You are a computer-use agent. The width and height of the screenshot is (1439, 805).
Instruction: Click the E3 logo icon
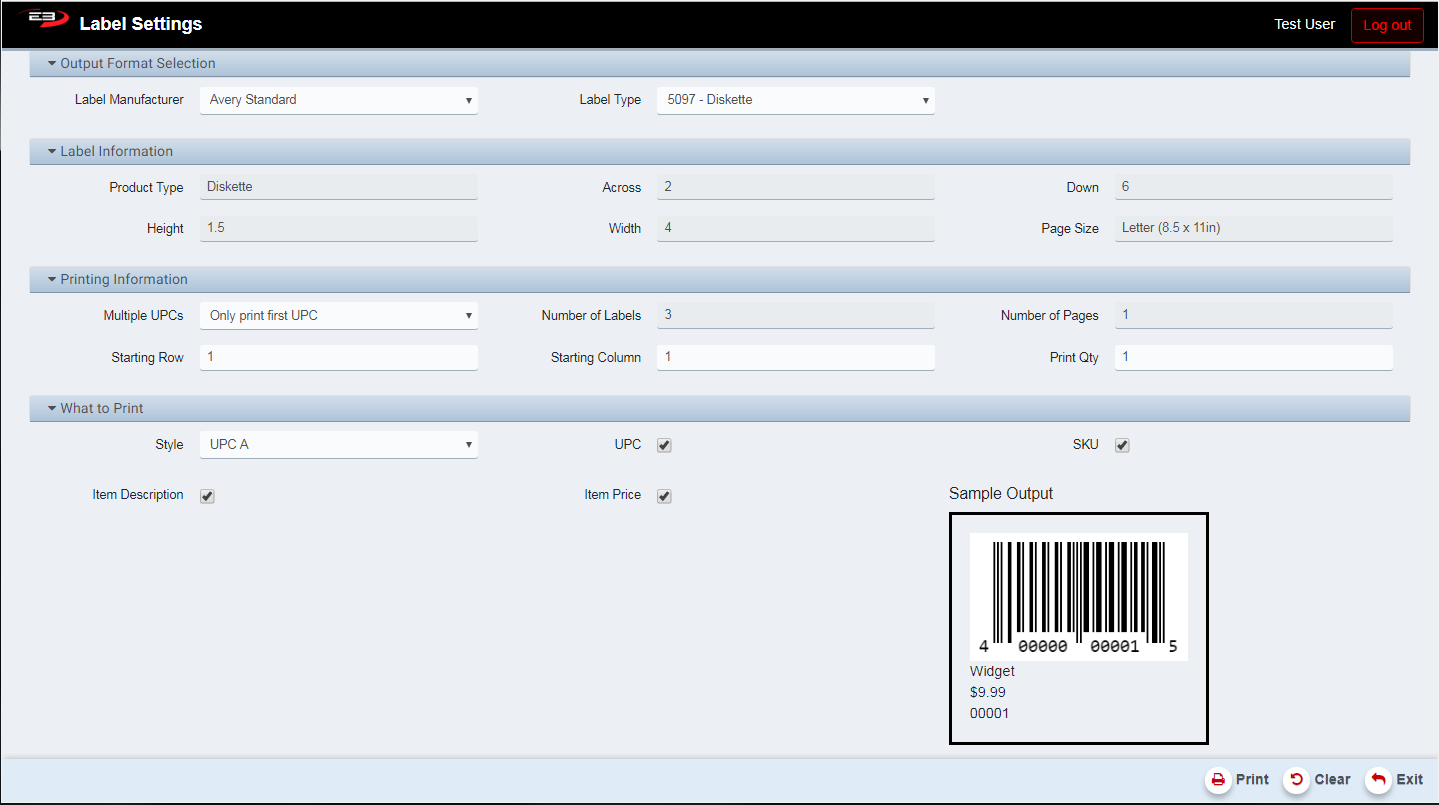43,21
